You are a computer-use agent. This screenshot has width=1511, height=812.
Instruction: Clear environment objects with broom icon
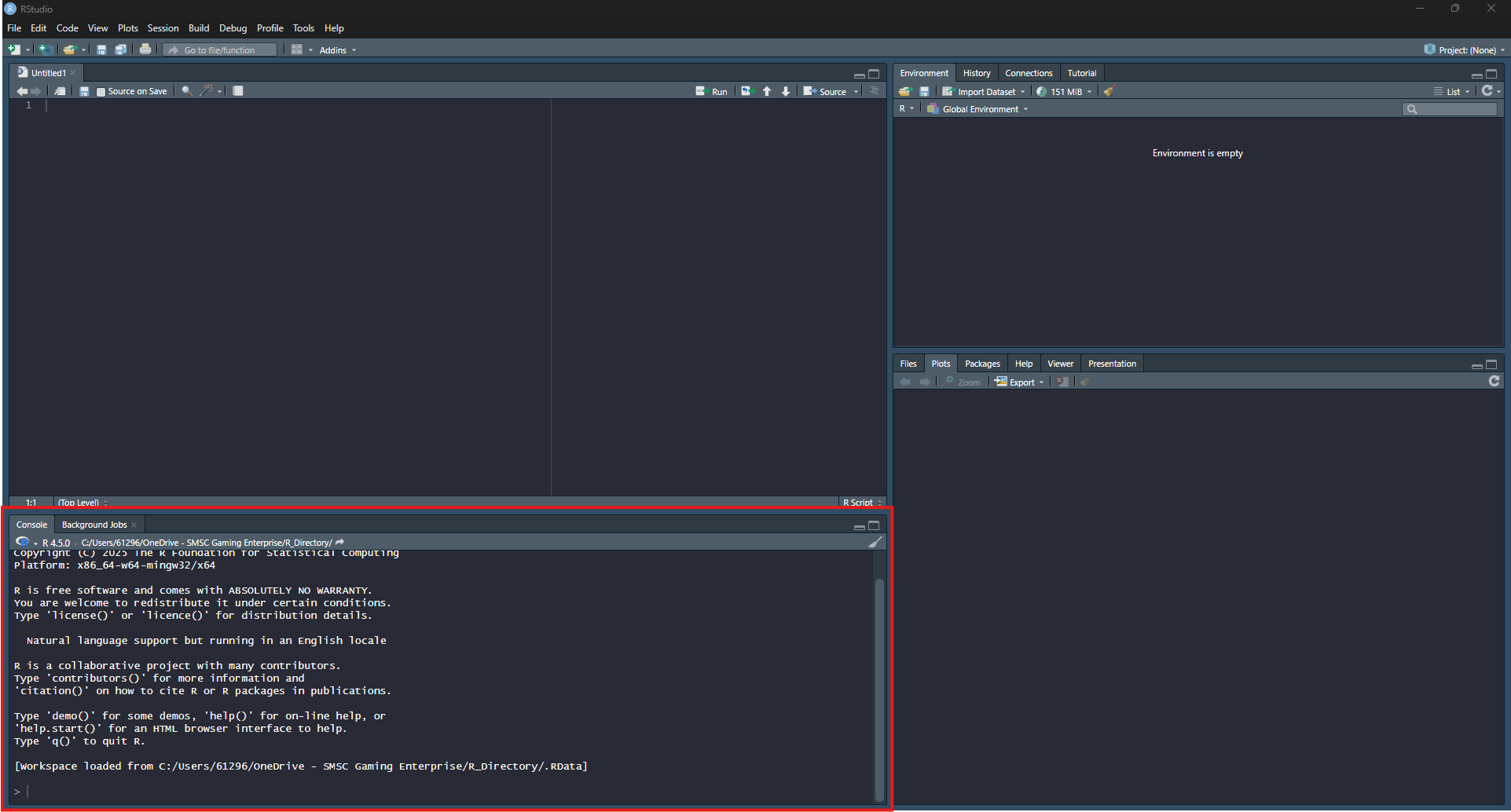point(1109,91)
